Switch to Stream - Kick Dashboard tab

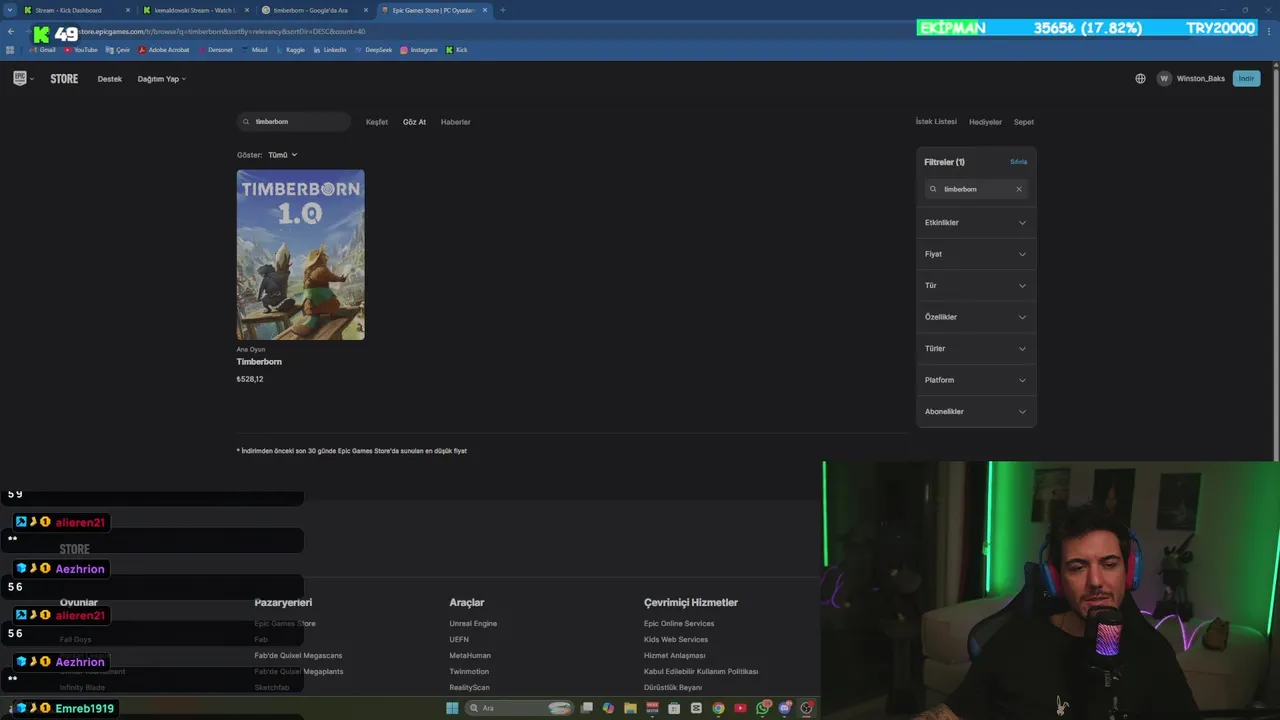[76, 10]
